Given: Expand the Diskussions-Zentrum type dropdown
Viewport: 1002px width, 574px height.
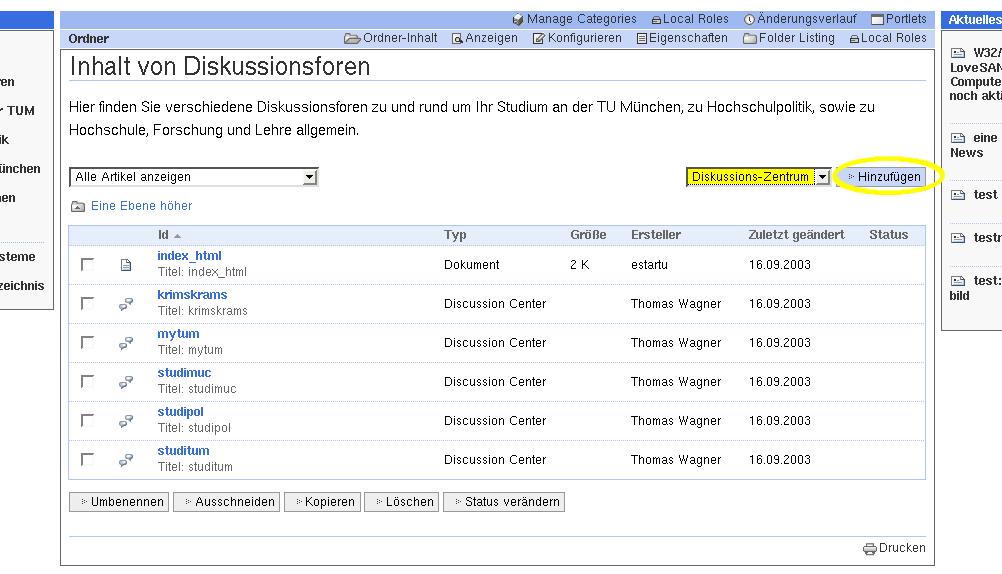Looking at the screenshot, I should [823, 177].
